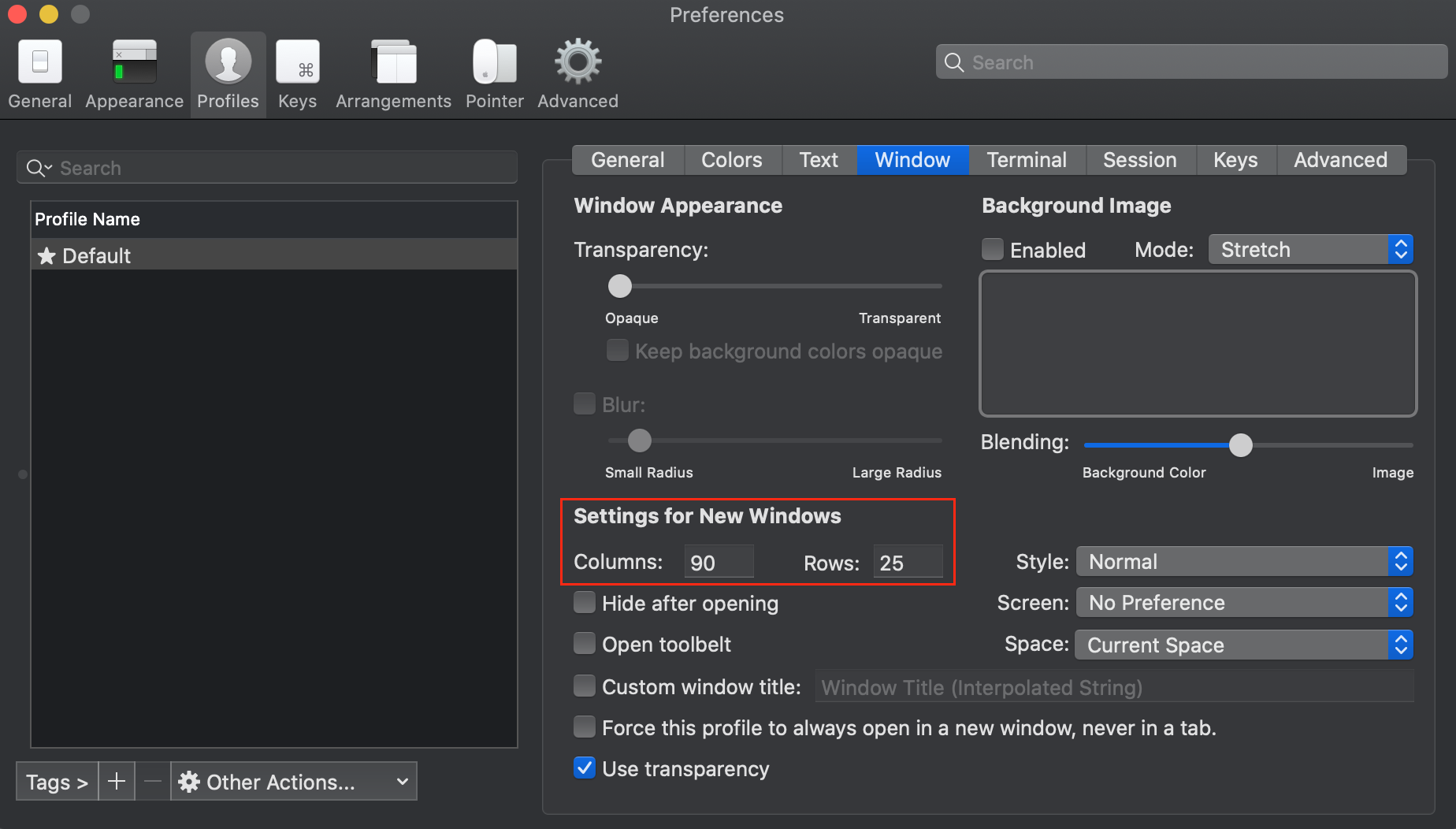Viewport: 1456px width, 829px height.
Task: Click the Tags > button
Action: coord(57,781)
